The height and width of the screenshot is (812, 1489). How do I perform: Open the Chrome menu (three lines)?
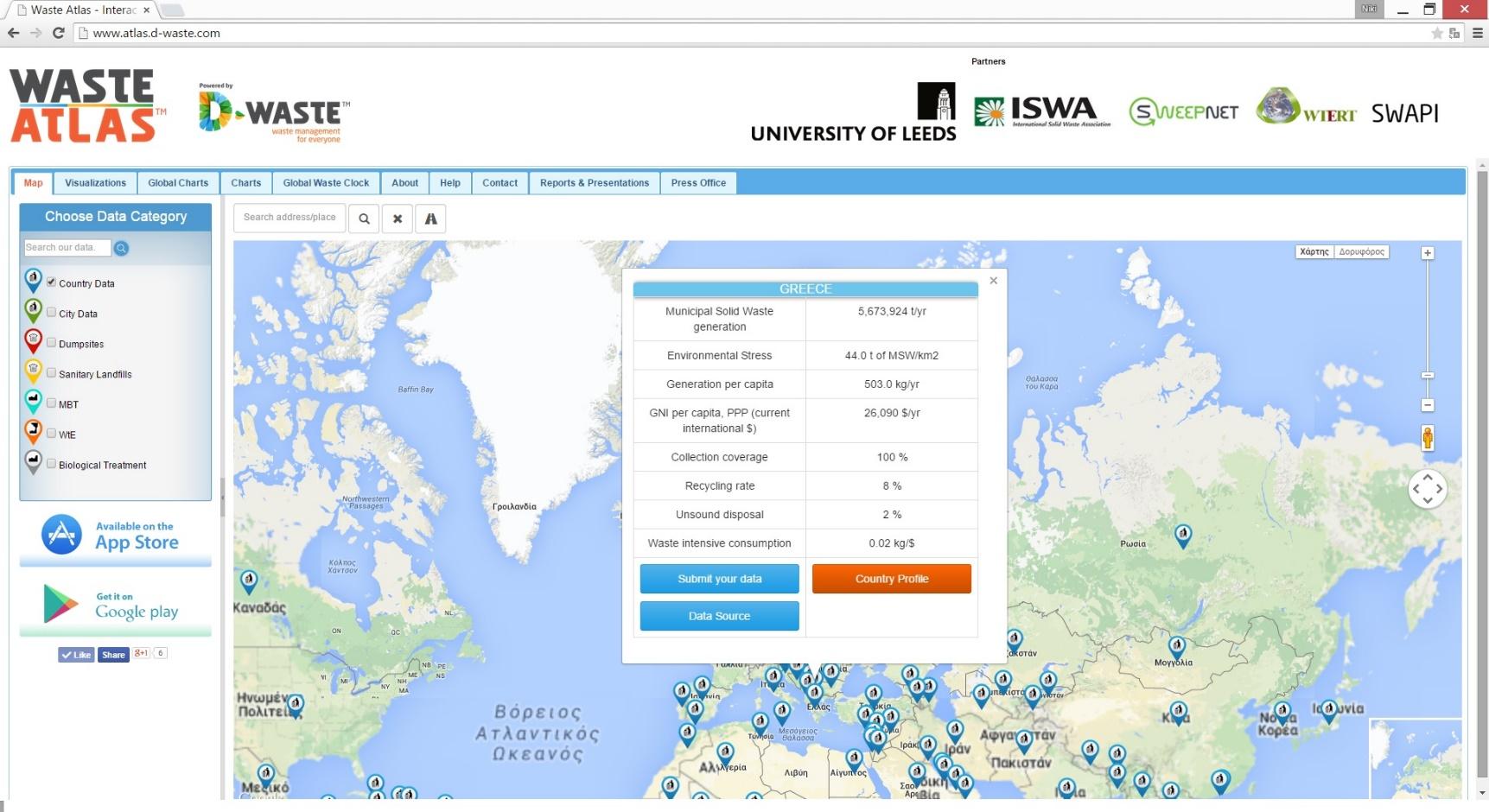pos(1478,33)
